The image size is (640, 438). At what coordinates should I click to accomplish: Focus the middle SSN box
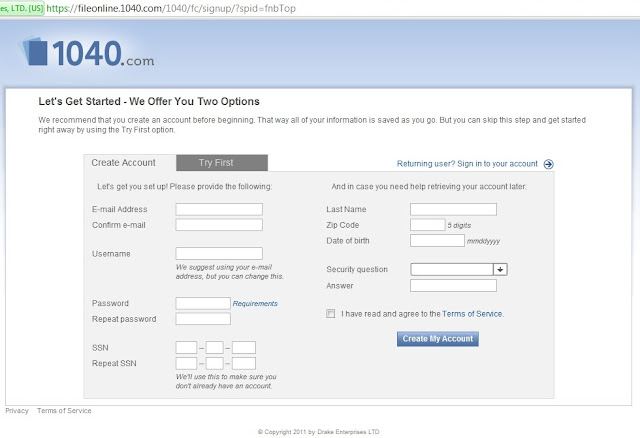point(214,348)
